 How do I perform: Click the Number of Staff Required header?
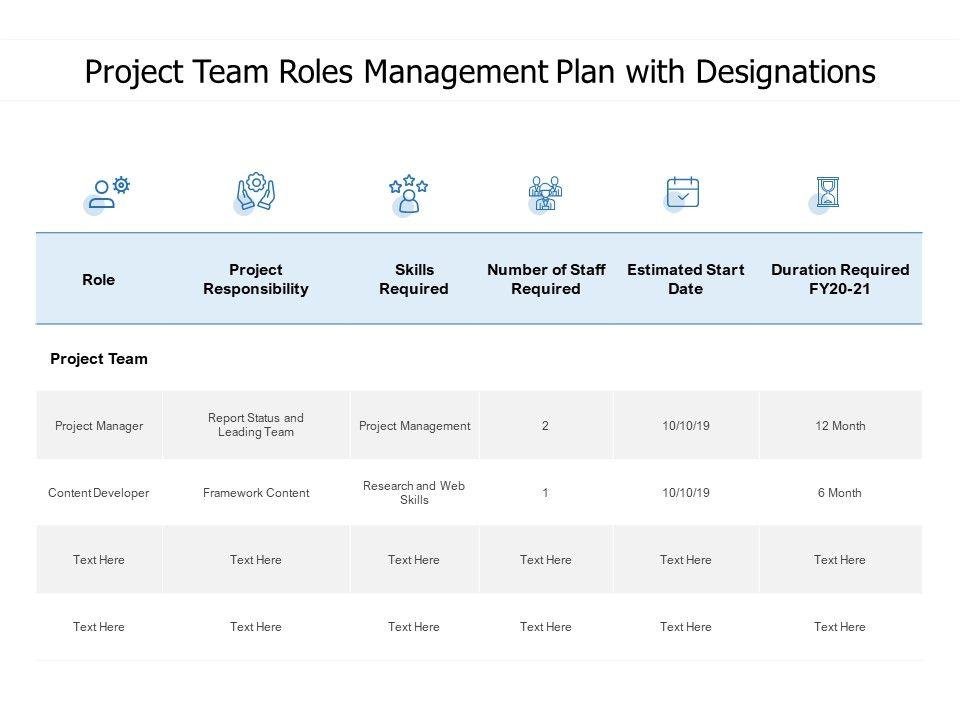point(546,279)
